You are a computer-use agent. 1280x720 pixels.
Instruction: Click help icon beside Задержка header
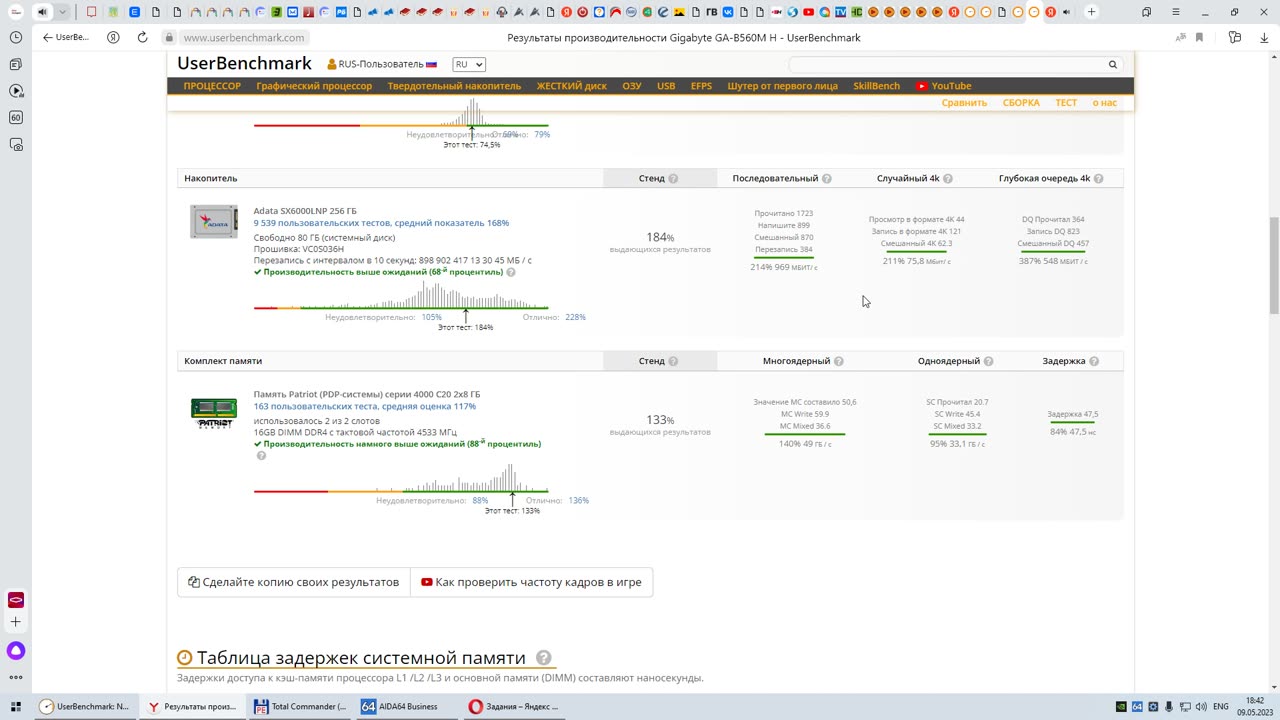tap(1094, 362)
